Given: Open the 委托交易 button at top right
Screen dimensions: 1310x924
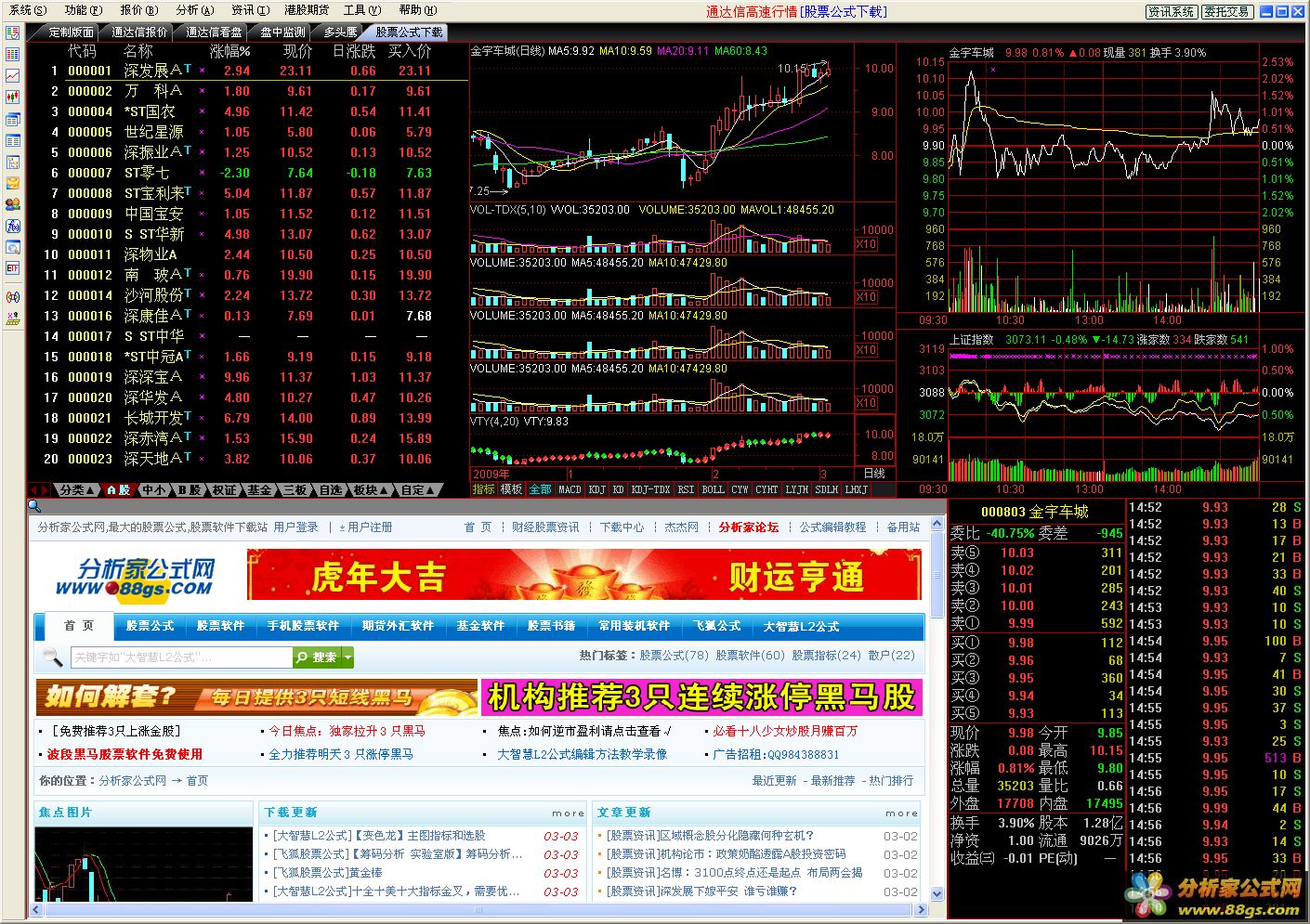Looking at the screenshot, I should coord(1226,11).
